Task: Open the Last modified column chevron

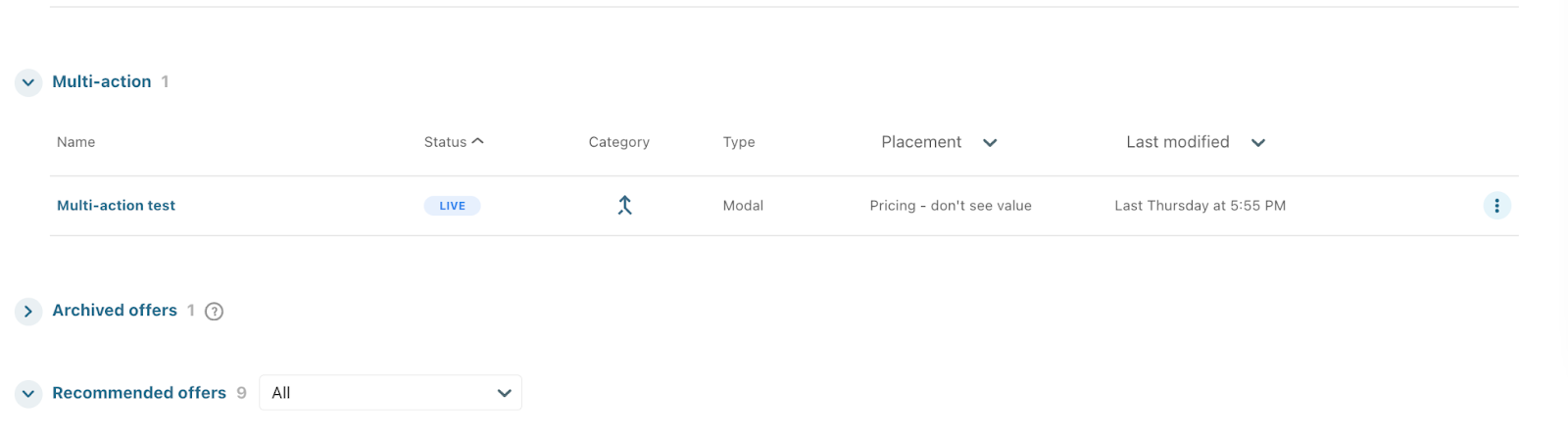Action: click(x=1258, y=143)
